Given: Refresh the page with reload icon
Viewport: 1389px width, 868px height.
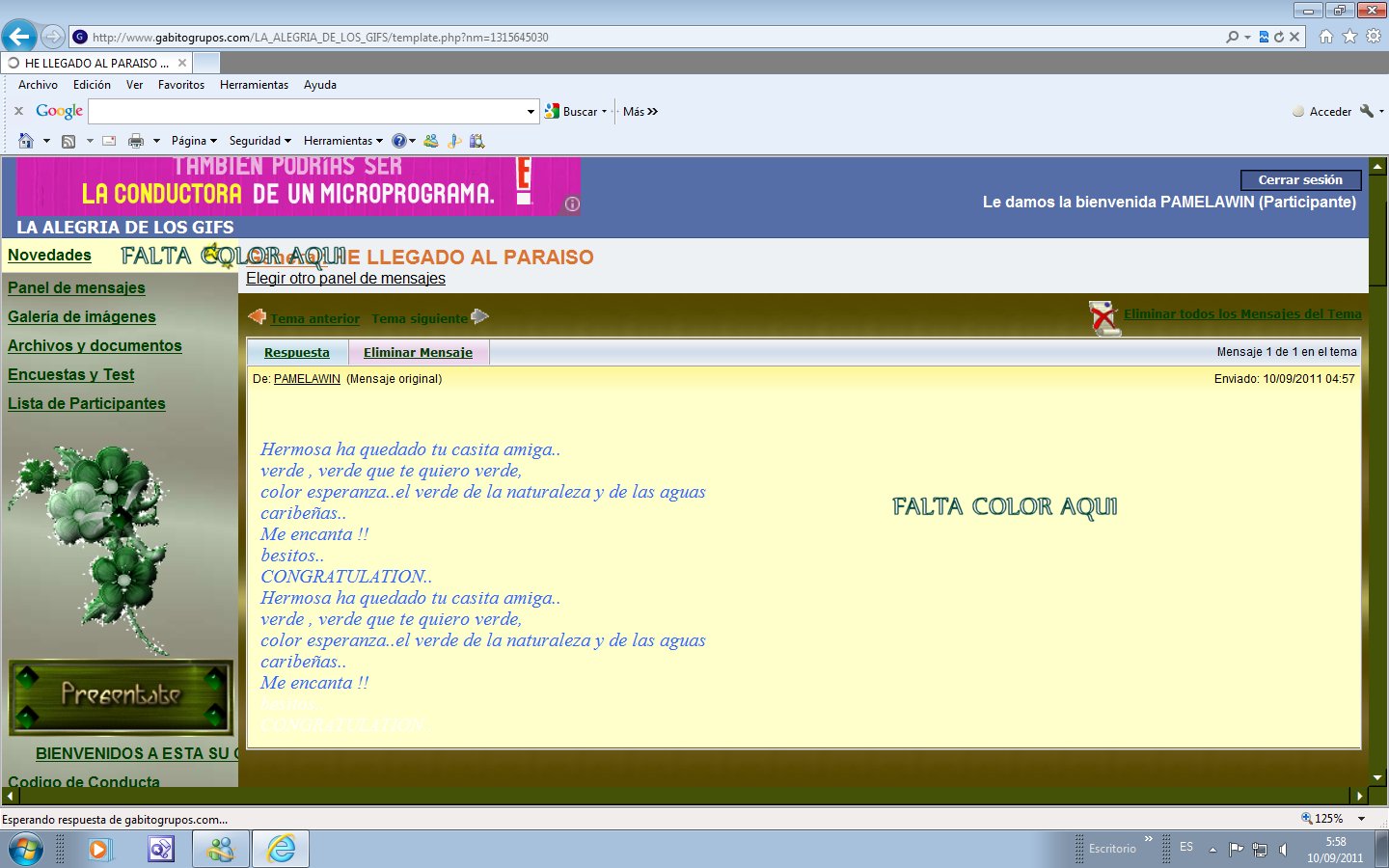Looking at the screenshot, I should (1279, 37).
